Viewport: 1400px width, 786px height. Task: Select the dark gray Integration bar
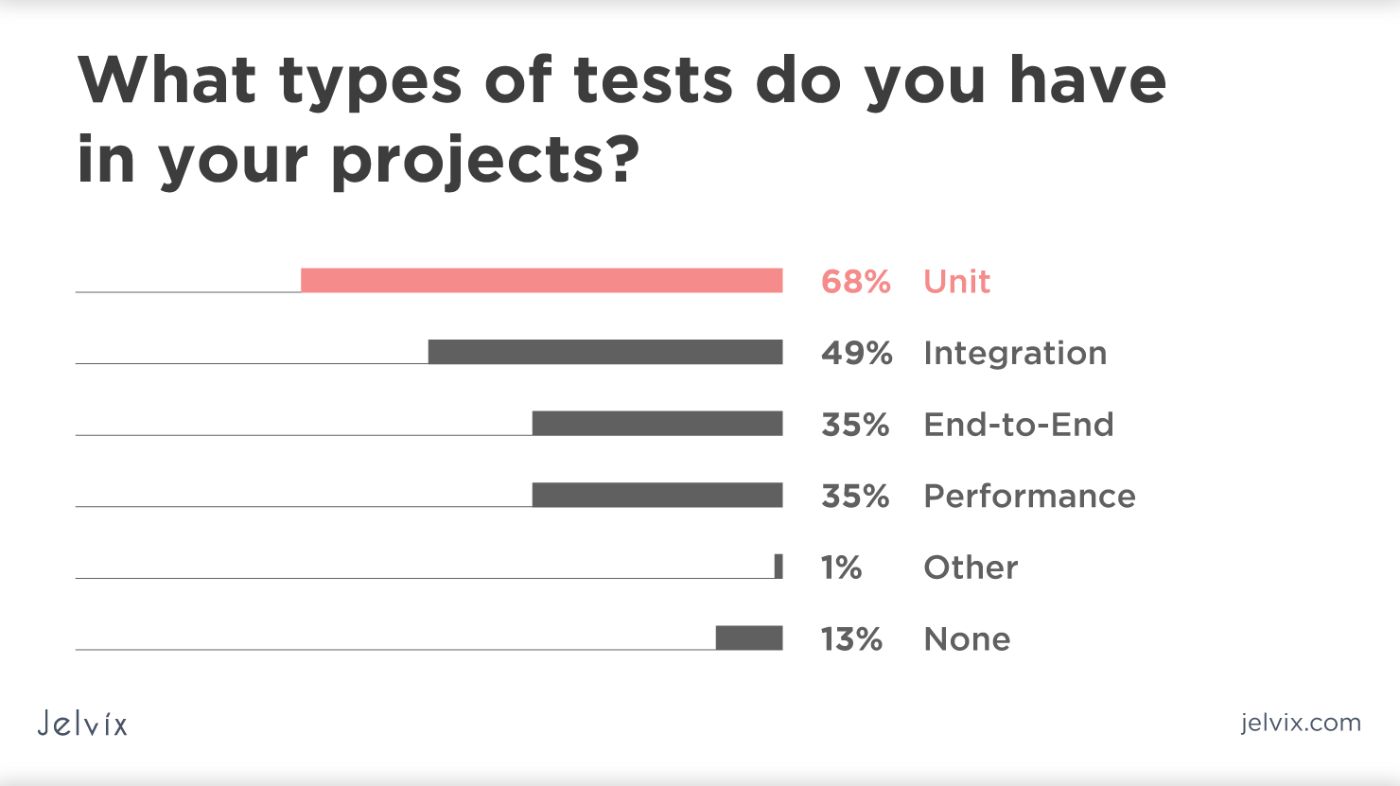pos(605,352)
